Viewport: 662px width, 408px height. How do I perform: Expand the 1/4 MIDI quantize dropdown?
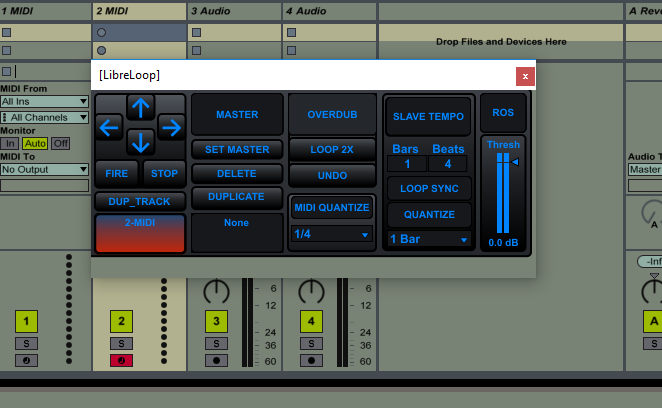(x=331, y=235)
